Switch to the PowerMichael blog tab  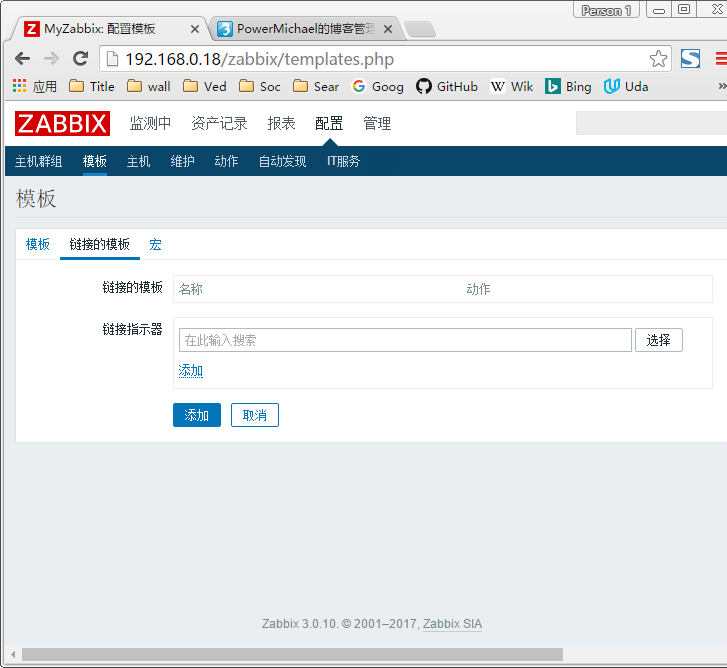coord(305,29)
